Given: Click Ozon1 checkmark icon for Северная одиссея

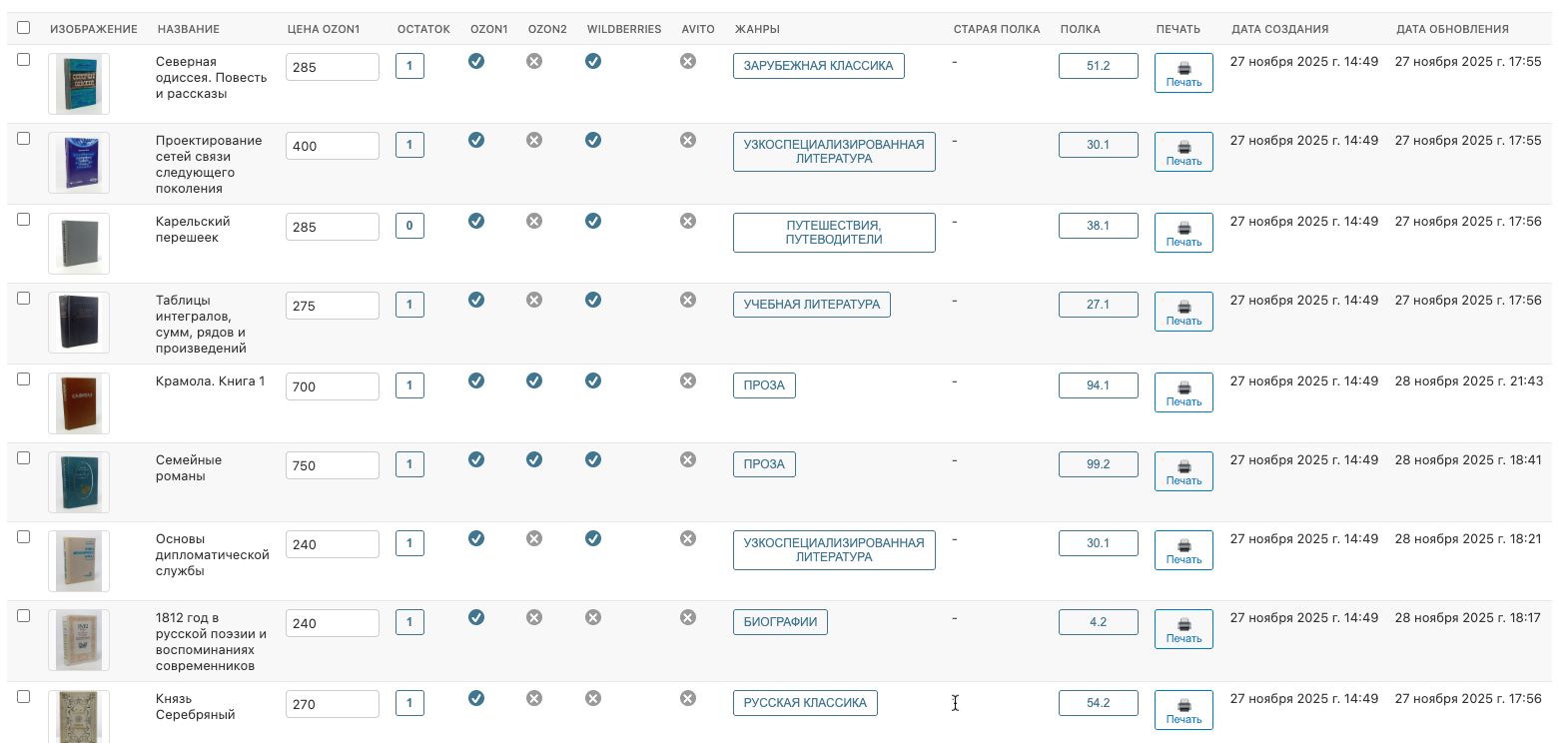Looking at the screenshot, I should 476,61.
